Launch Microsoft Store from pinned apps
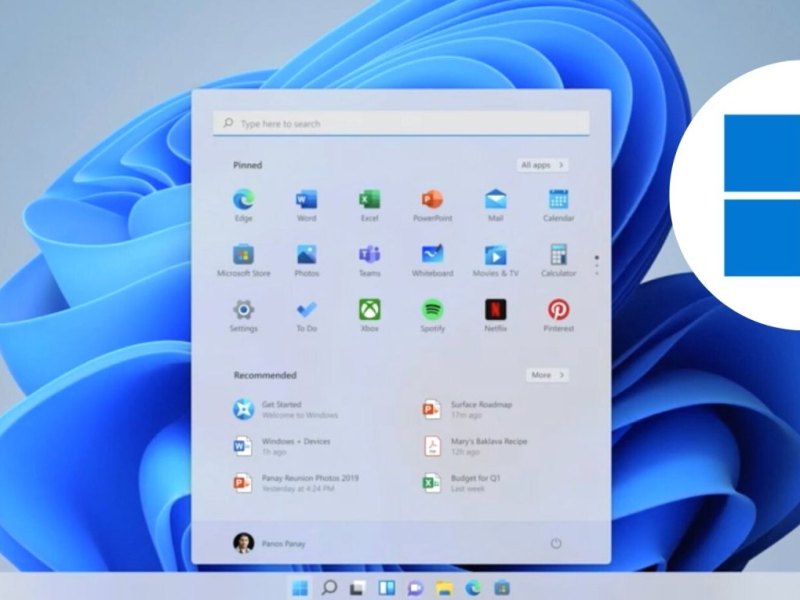800x600 pixels. (243, 260)
